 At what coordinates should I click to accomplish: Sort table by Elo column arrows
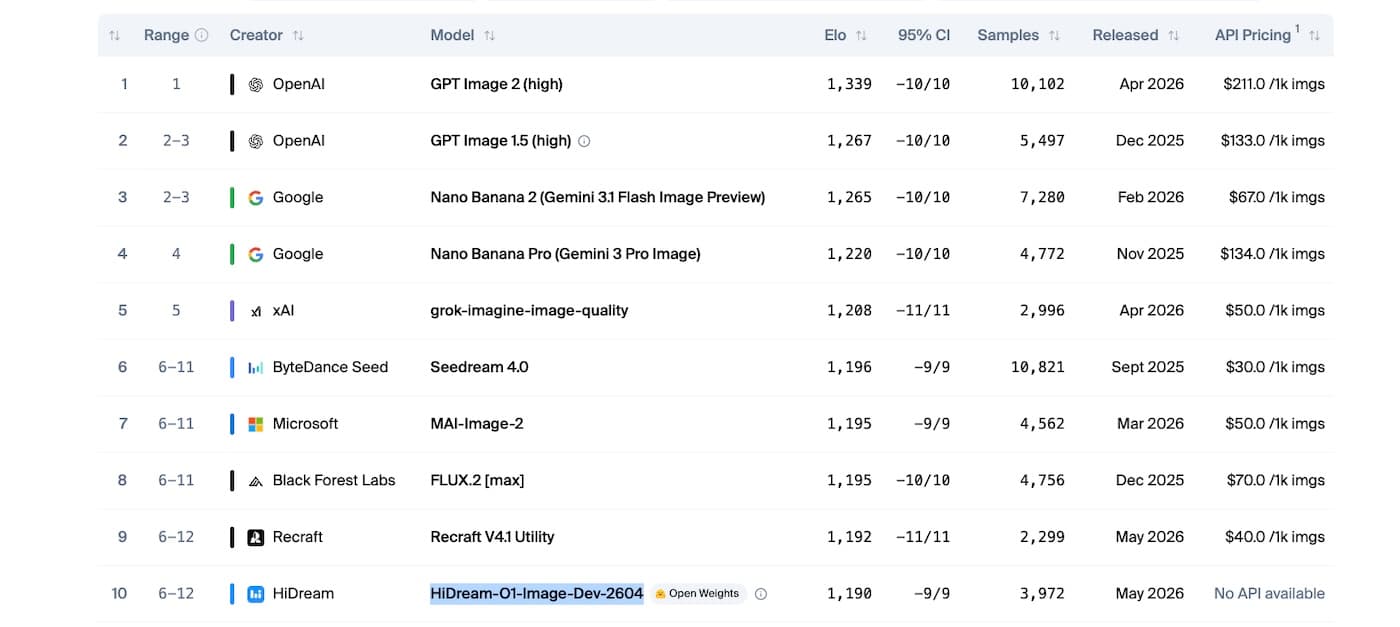pos(862,35)
